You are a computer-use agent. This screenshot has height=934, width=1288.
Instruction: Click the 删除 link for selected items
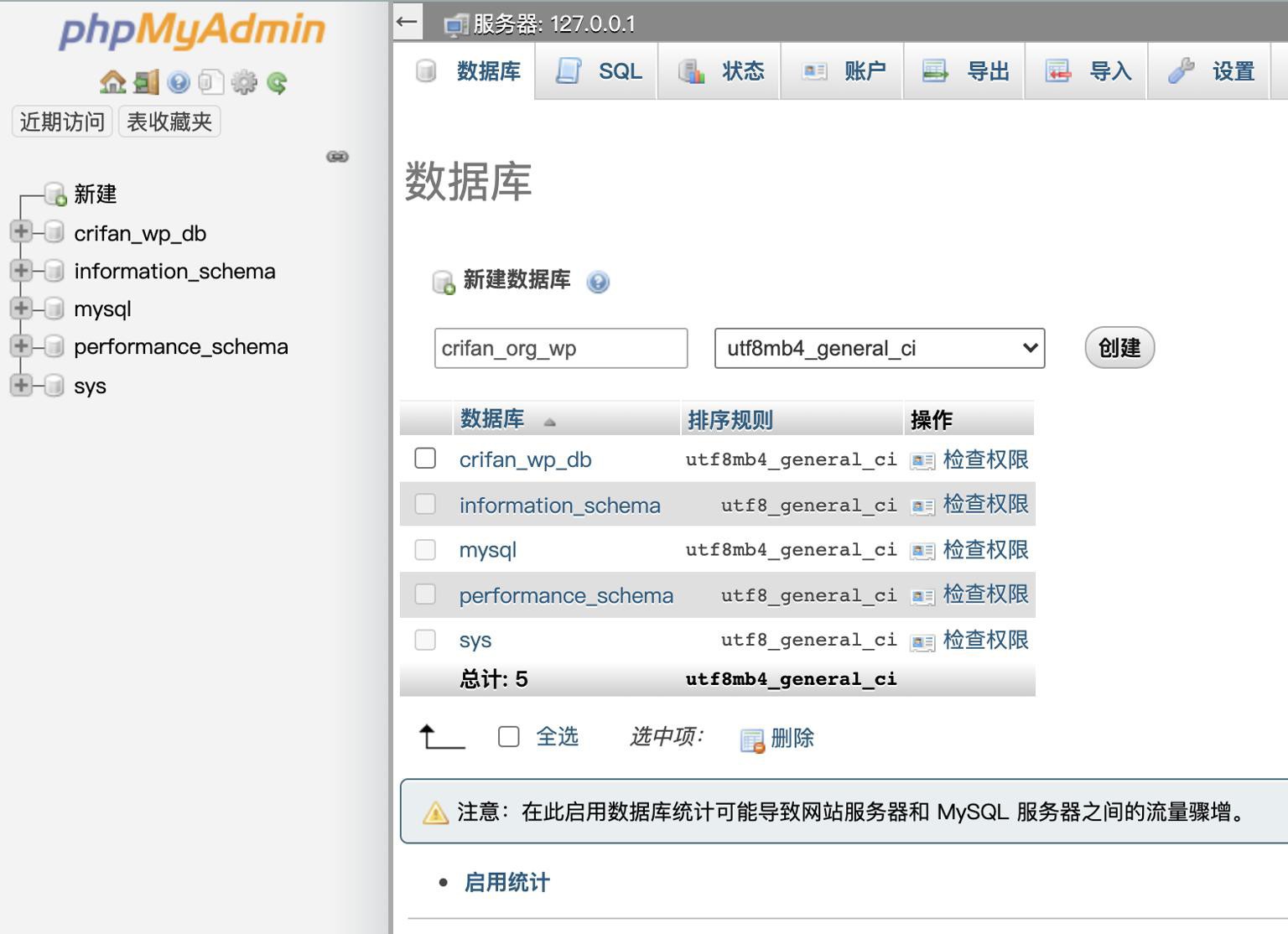[x=792, y=738]
